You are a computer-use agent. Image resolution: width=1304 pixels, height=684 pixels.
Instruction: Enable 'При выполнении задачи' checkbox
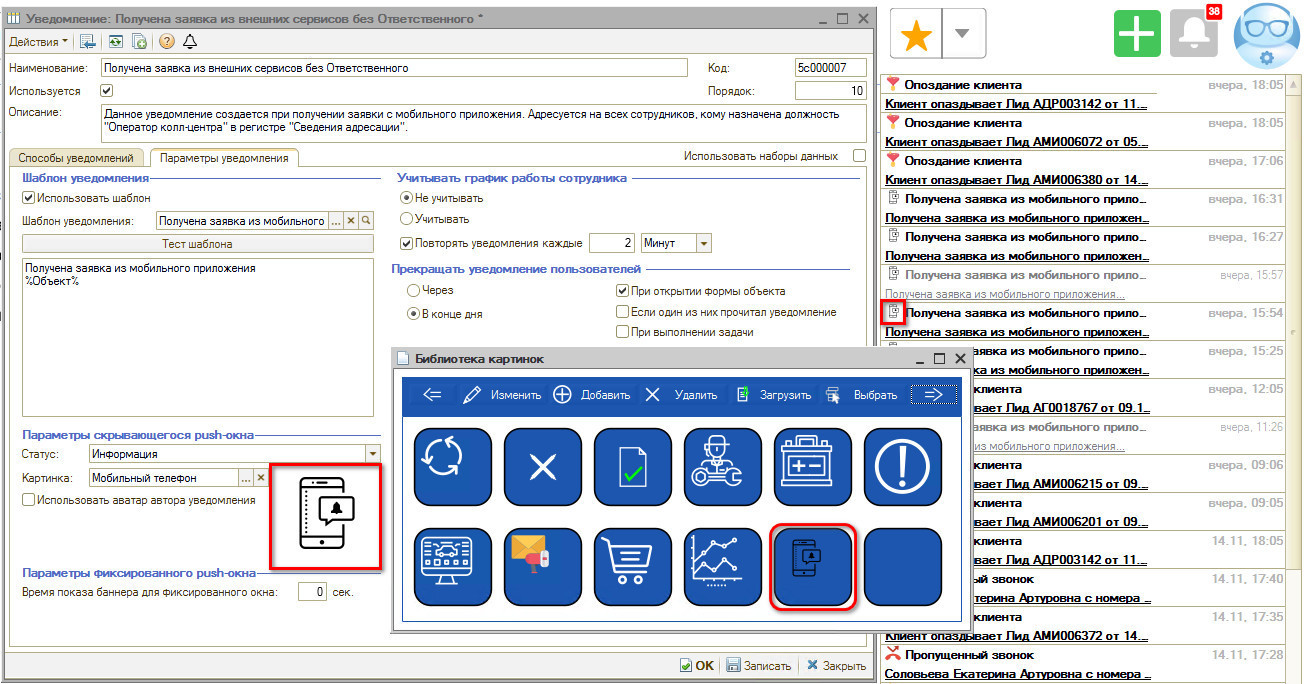tap(622, 332)
